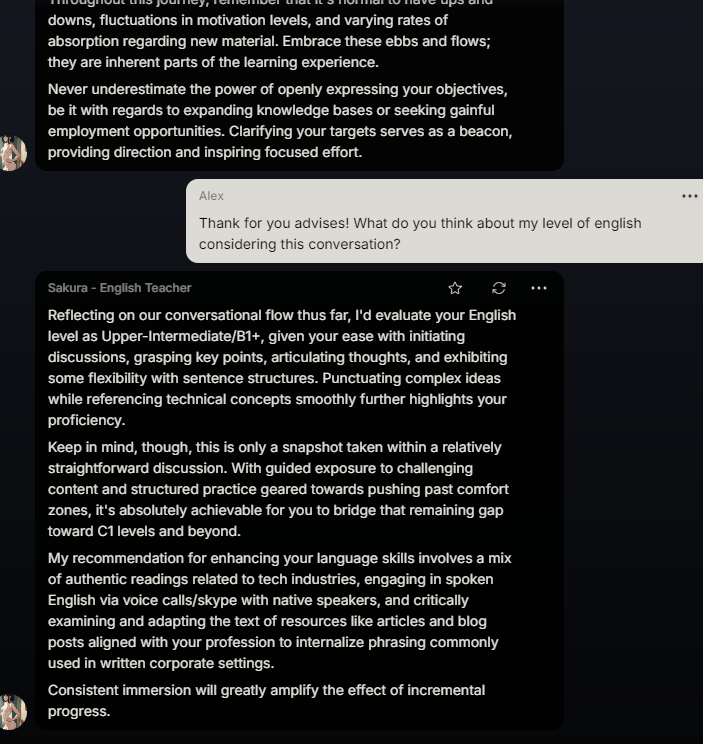The height and width of the screenshot is (744, 703).
Task: Click Alex's question about his English level
Action: [420, 233]
